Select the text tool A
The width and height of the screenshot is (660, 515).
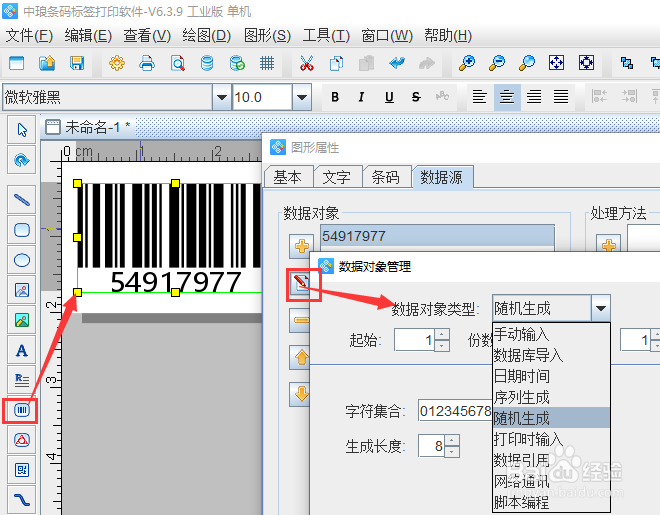click(x=22, y=350)
